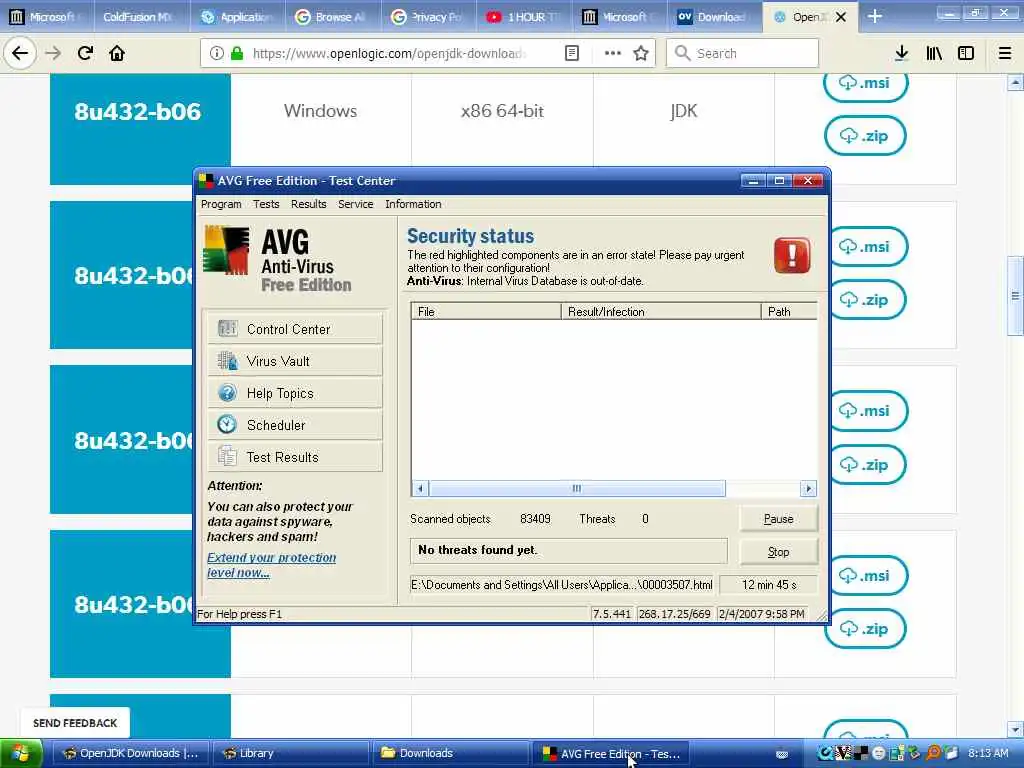Open the AVG Scheduler
The width and height of the screenshot is (1024, 768).
click(295, 425)
